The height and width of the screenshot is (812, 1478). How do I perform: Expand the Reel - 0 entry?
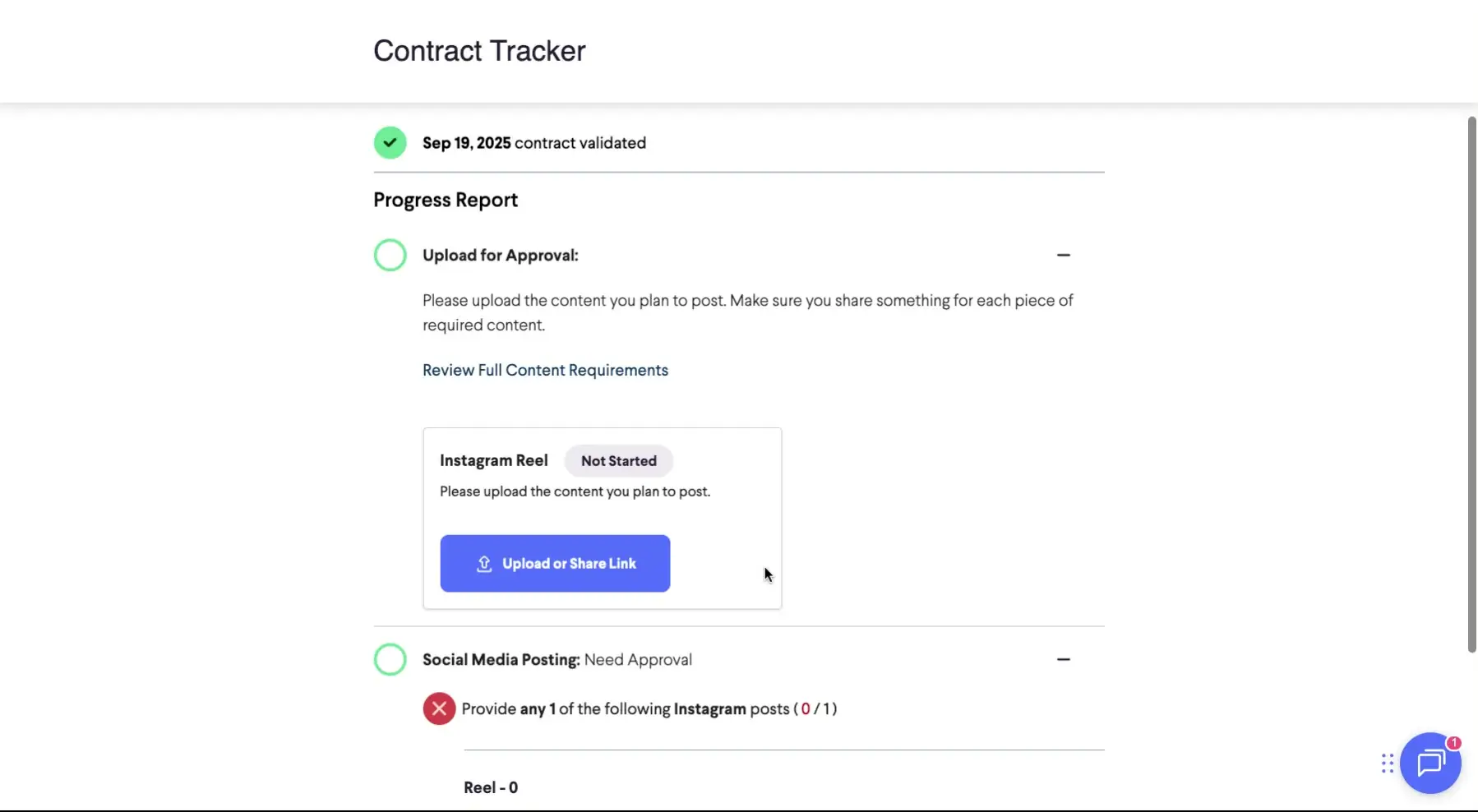491,787
